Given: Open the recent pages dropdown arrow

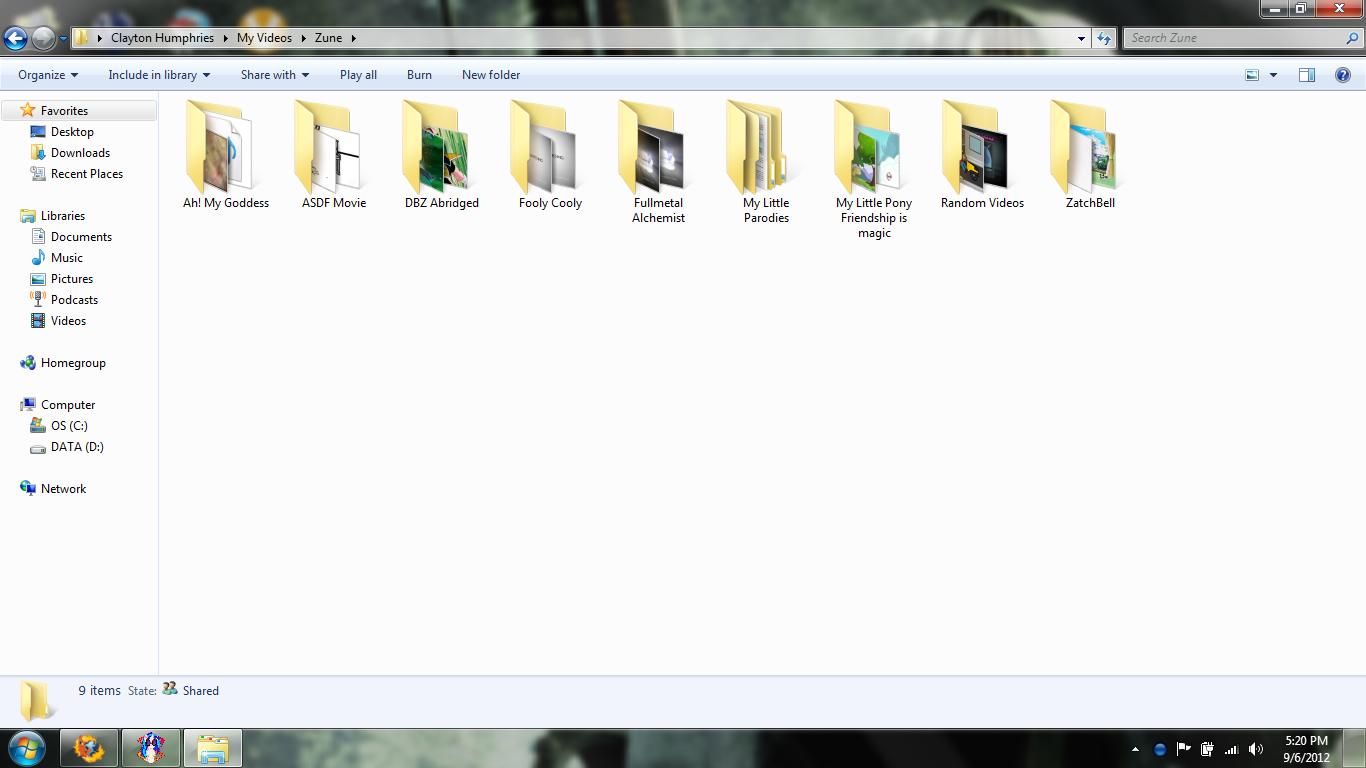Looking at the screenshot, I should click(63, 39).
